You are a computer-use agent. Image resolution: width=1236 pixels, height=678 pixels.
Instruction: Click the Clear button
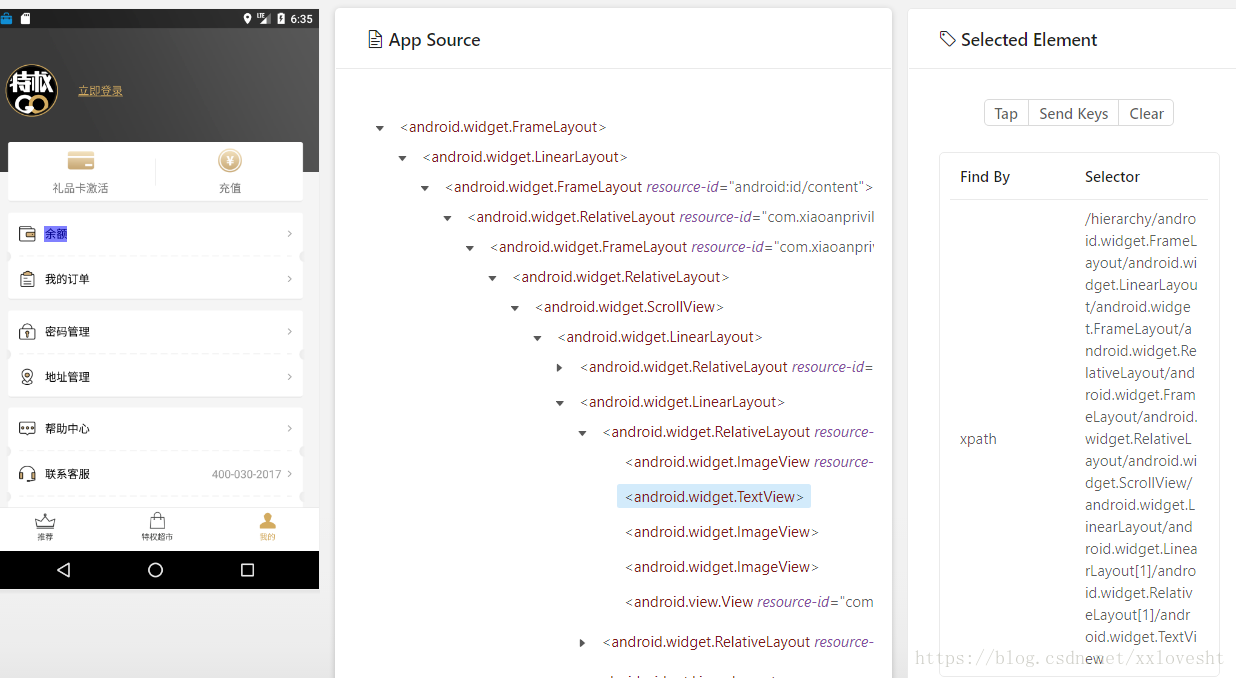pyautogui.click(x=1146, y=114)
